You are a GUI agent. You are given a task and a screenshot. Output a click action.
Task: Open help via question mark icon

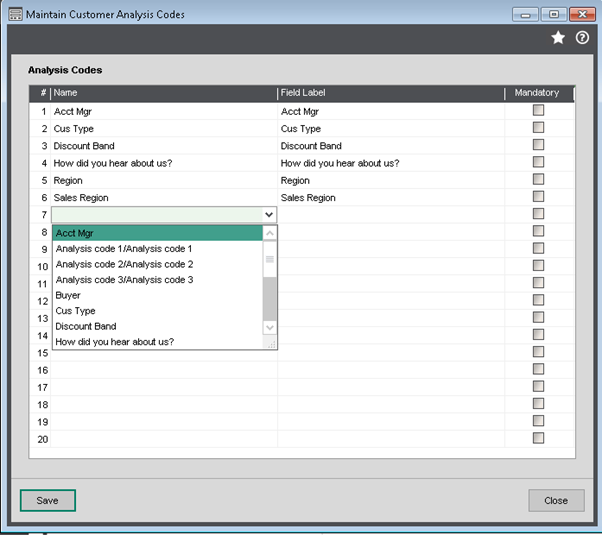(x=582, y=38)
